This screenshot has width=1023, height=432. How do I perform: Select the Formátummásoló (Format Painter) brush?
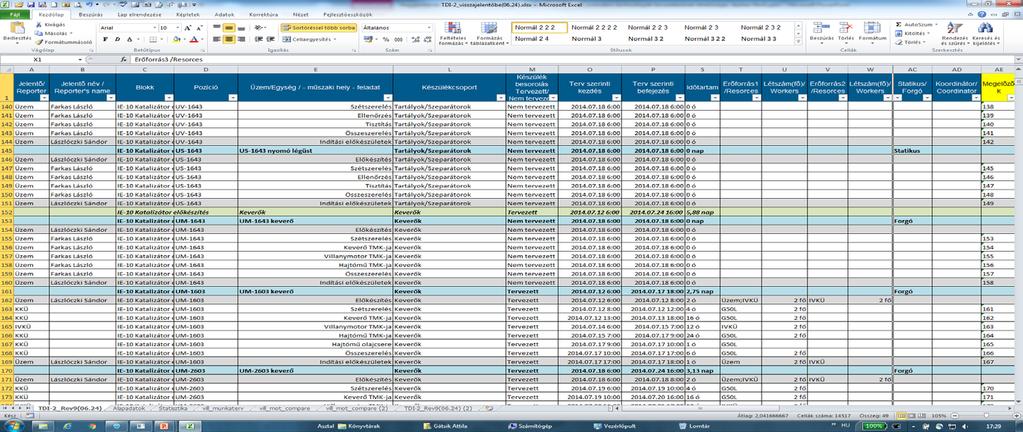coord(38,41)
